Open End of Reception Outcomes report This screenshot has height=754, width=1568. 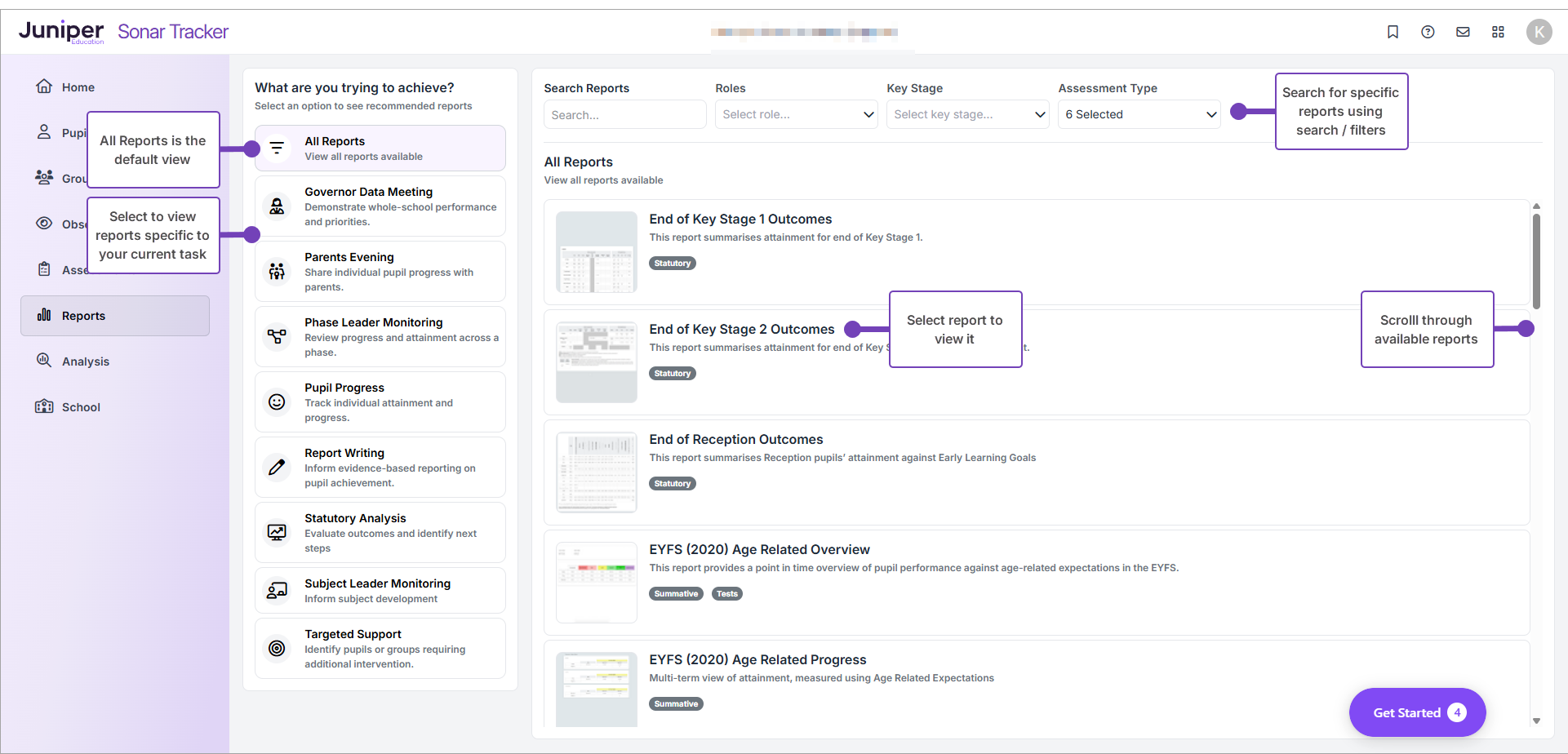pos(735,440)
